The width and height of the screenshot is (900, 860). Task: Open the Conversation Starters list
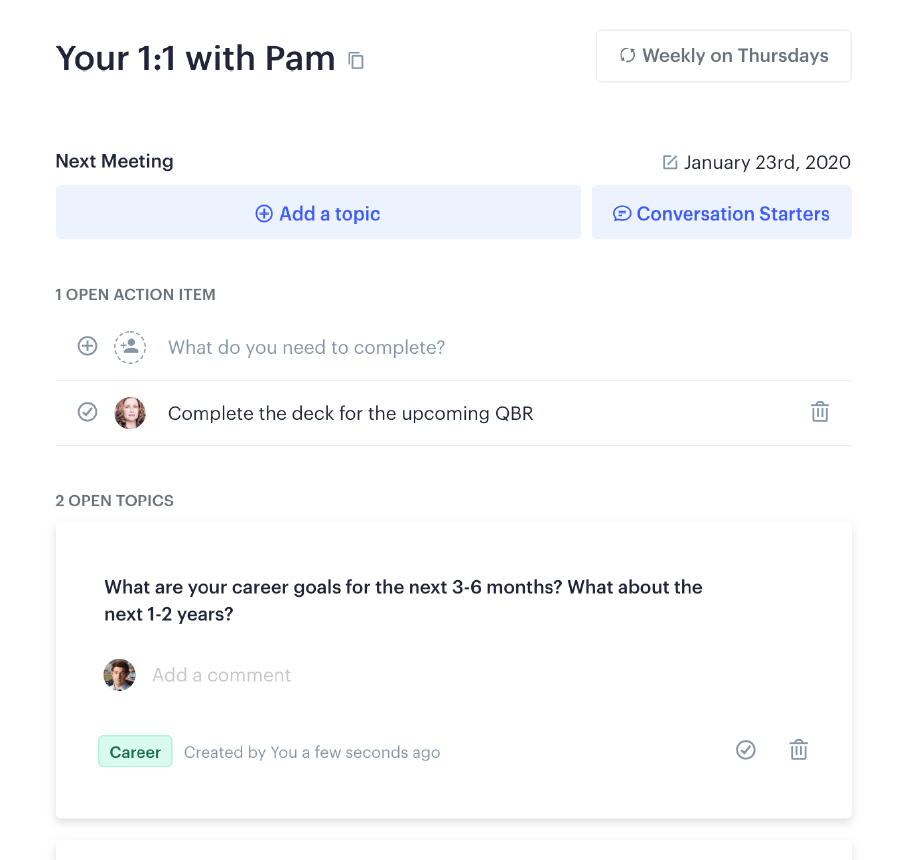pos(721,212)
